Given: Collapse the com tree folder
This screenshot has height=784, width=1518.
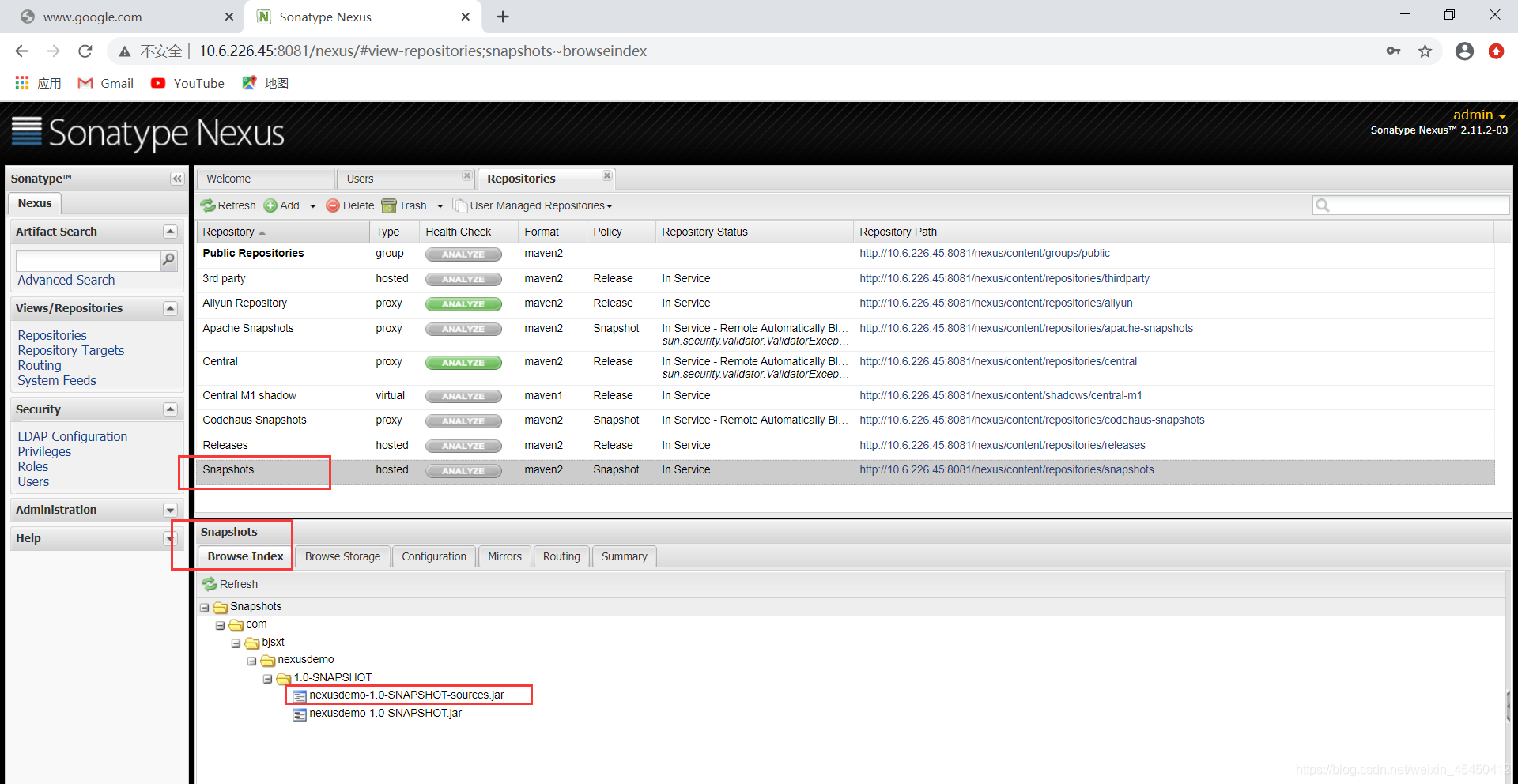Looking at the screenshot, I should click(x=220, y=625).
